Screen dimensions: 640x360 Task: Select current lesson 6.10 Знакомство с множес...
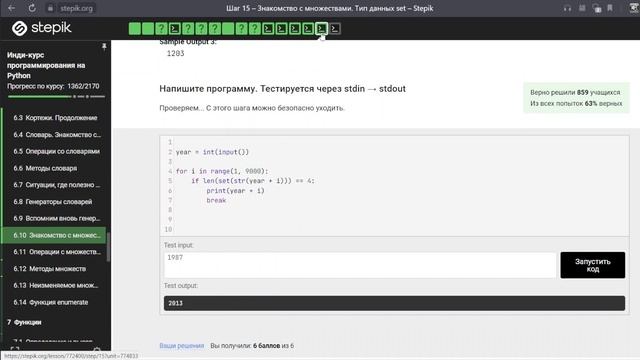pyautogui.click(x=54, y=235)
